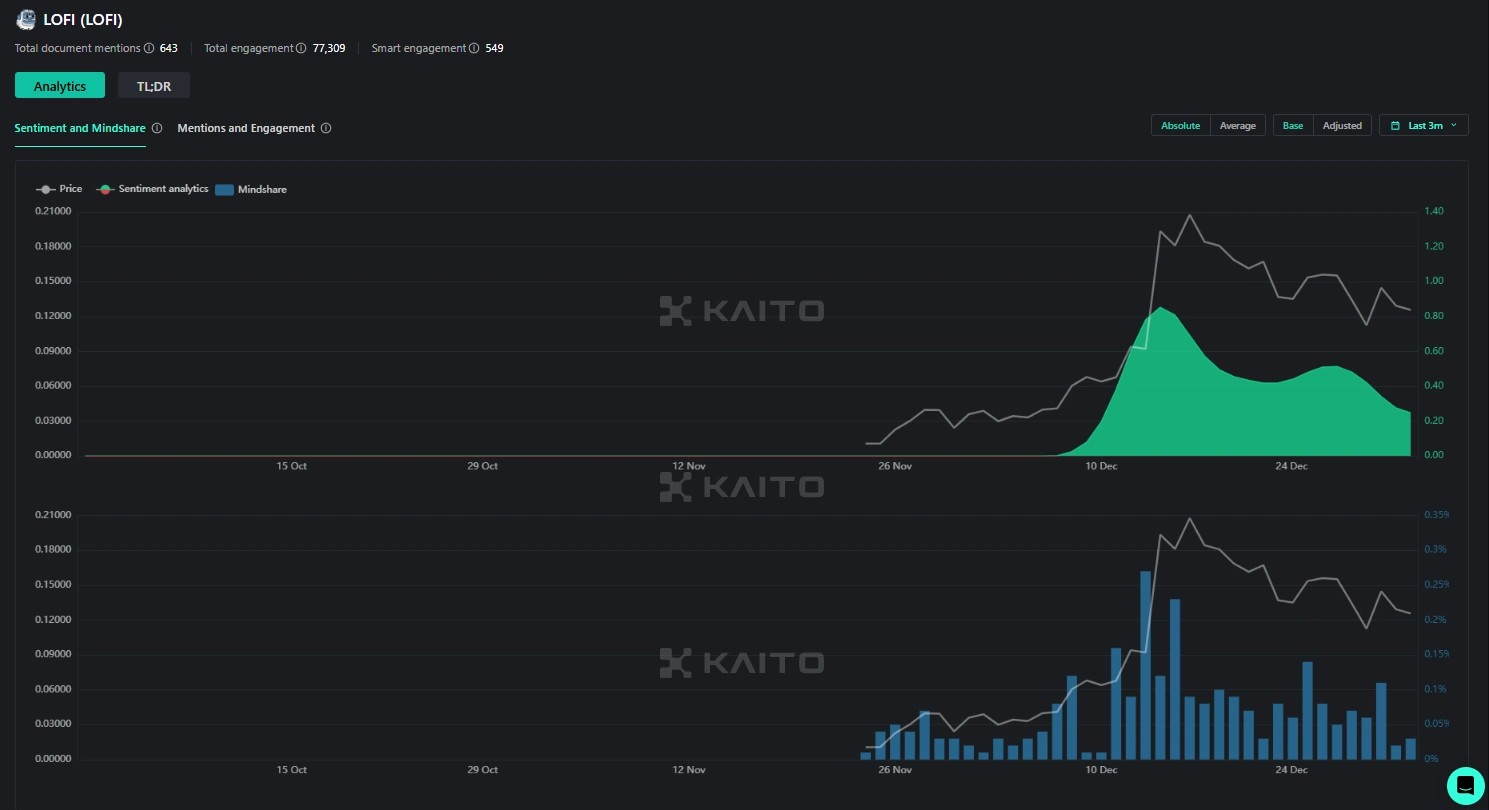Switch to Absolute view mode
This screenshot has width=1489, height=810.
pos(1180,126)
